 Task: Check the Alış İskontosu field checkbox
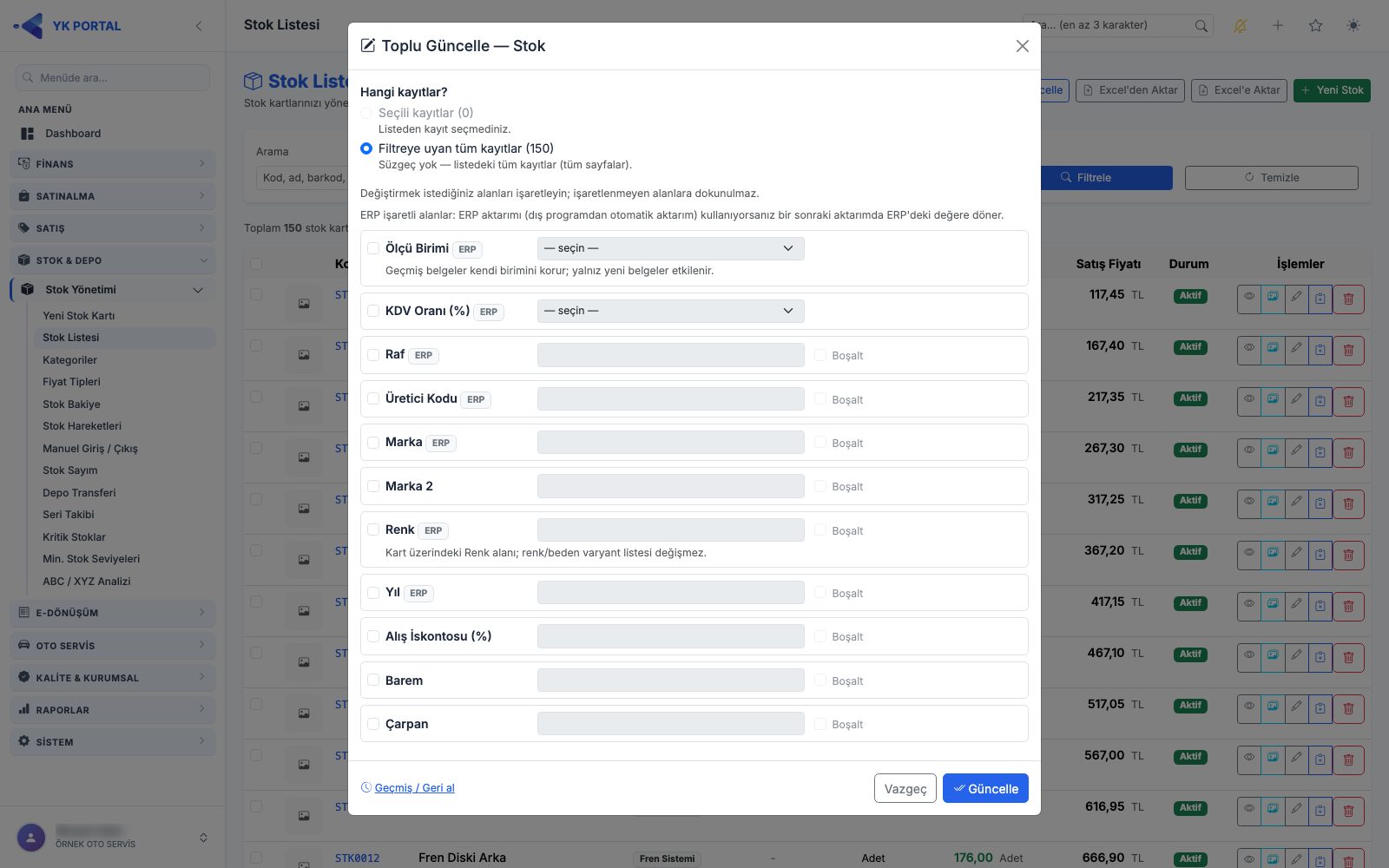[x=373, y=636]
